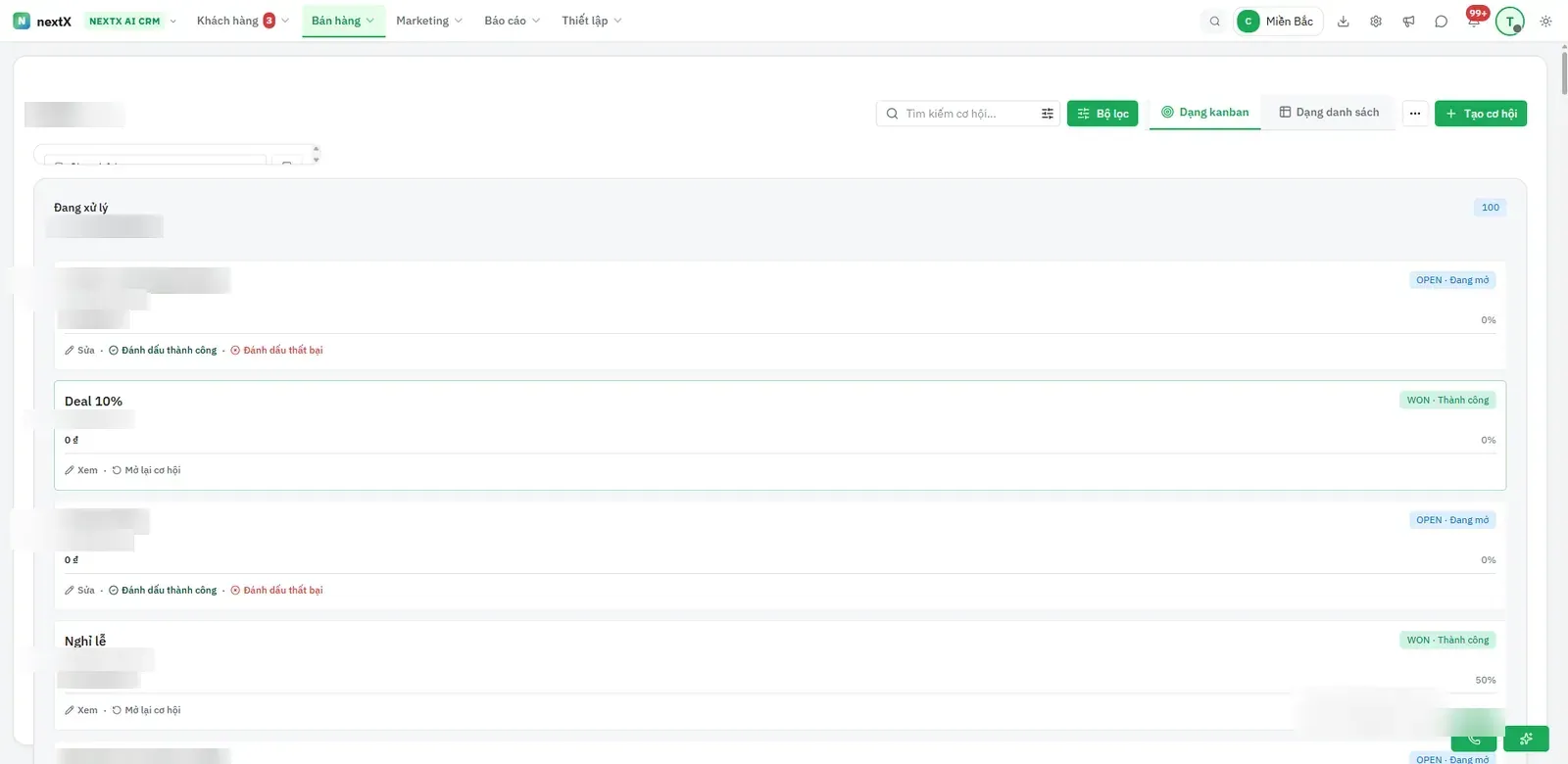The image size is (1568, 764).
Task: Expand the NEXTX AI CRM workspace switcher
Action: point(131,22)
